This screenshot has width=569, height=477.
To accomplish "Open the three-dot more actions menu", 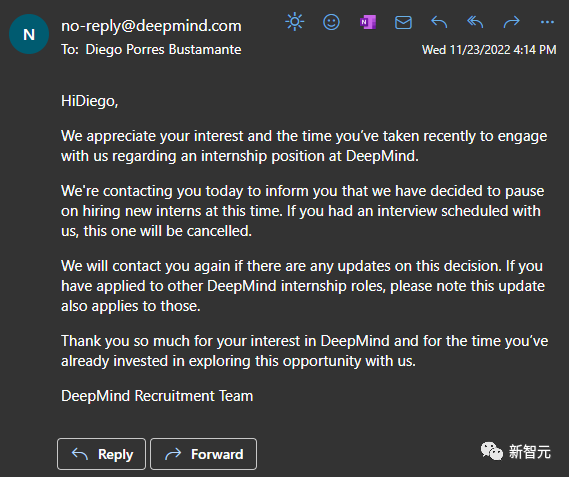I will click(x=547, y=23).
